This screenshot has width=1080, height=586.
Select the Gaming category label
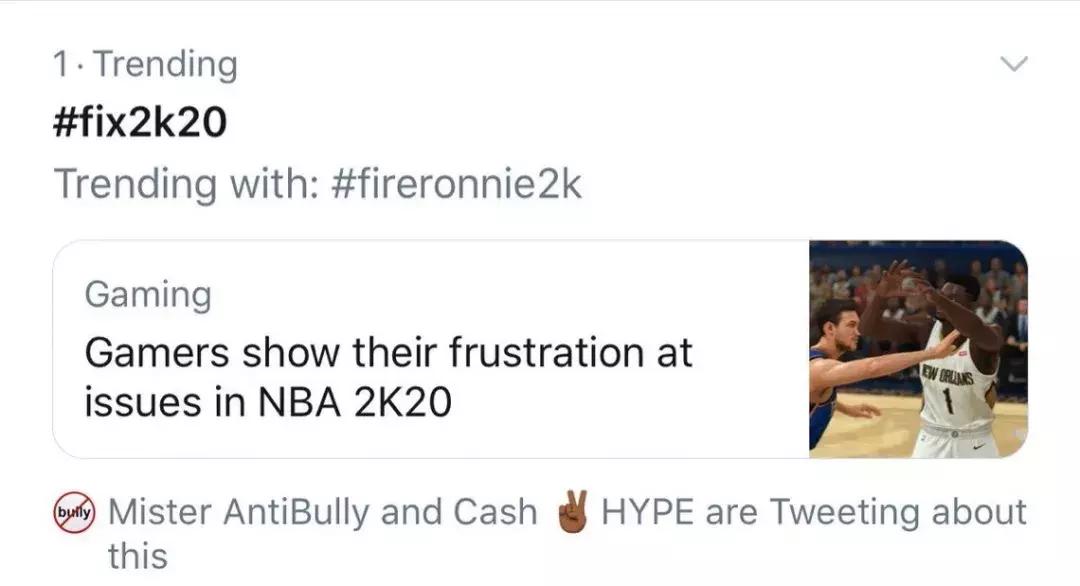point(148,294)
